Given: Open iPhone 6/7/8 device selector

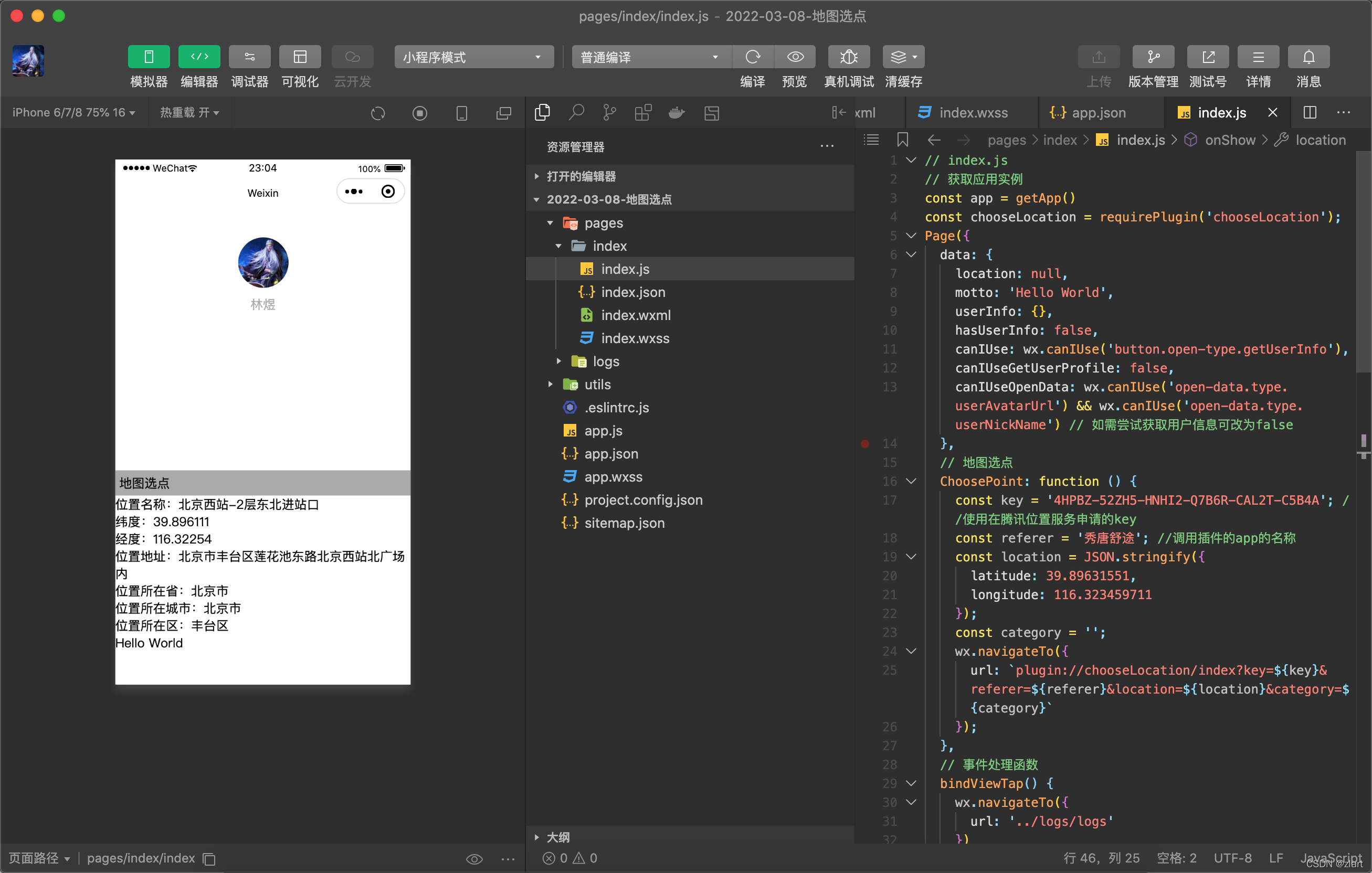Looking at the screenshot, I should (x=73, y=112).
